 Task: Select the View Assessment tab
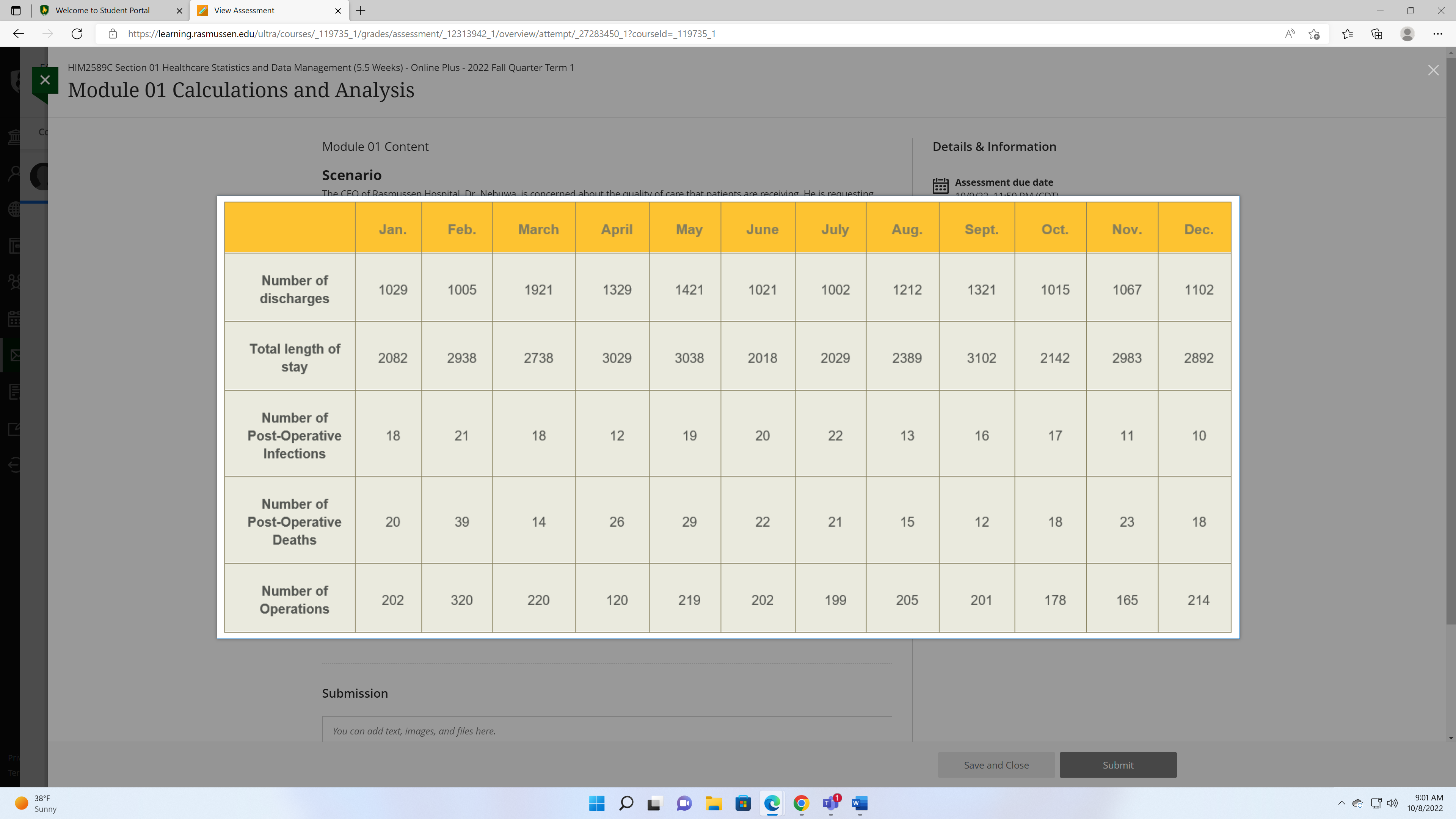coord(244,10)
